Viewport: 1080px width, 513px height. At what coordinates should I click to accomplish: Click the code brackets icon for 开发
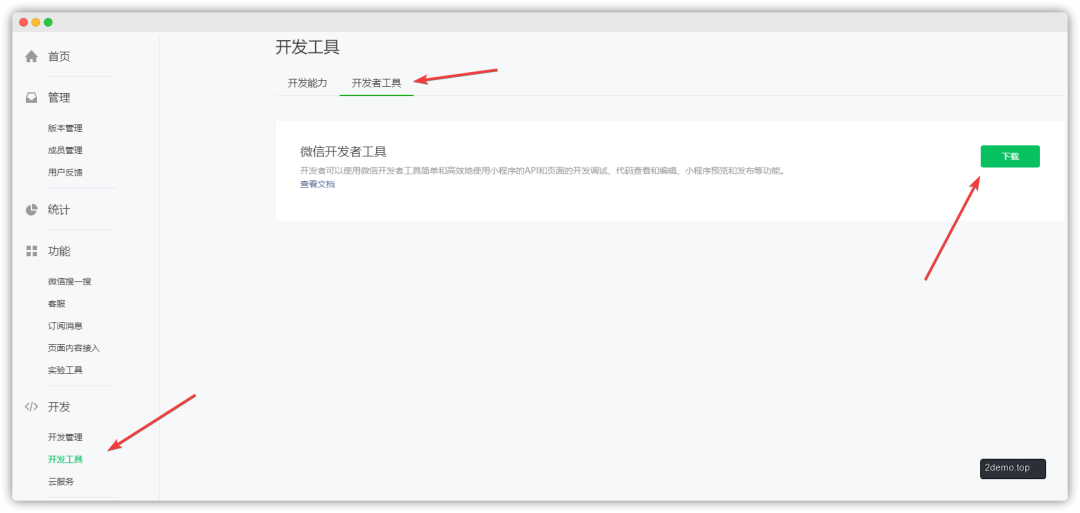31,406
